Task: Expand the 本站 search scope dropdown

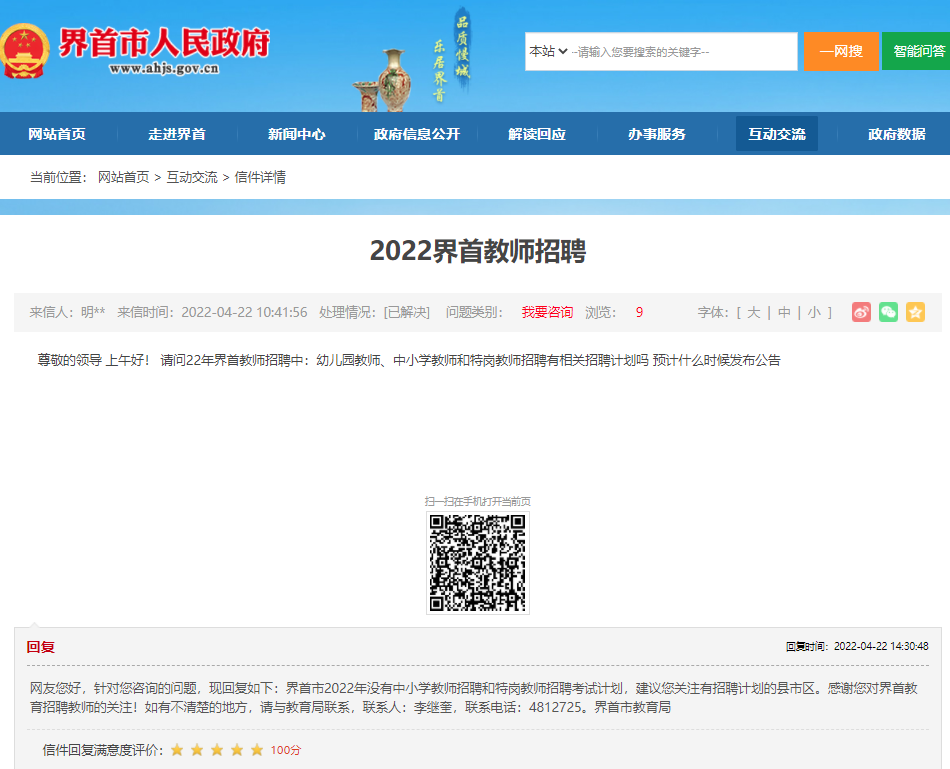Action: point(548,51)
